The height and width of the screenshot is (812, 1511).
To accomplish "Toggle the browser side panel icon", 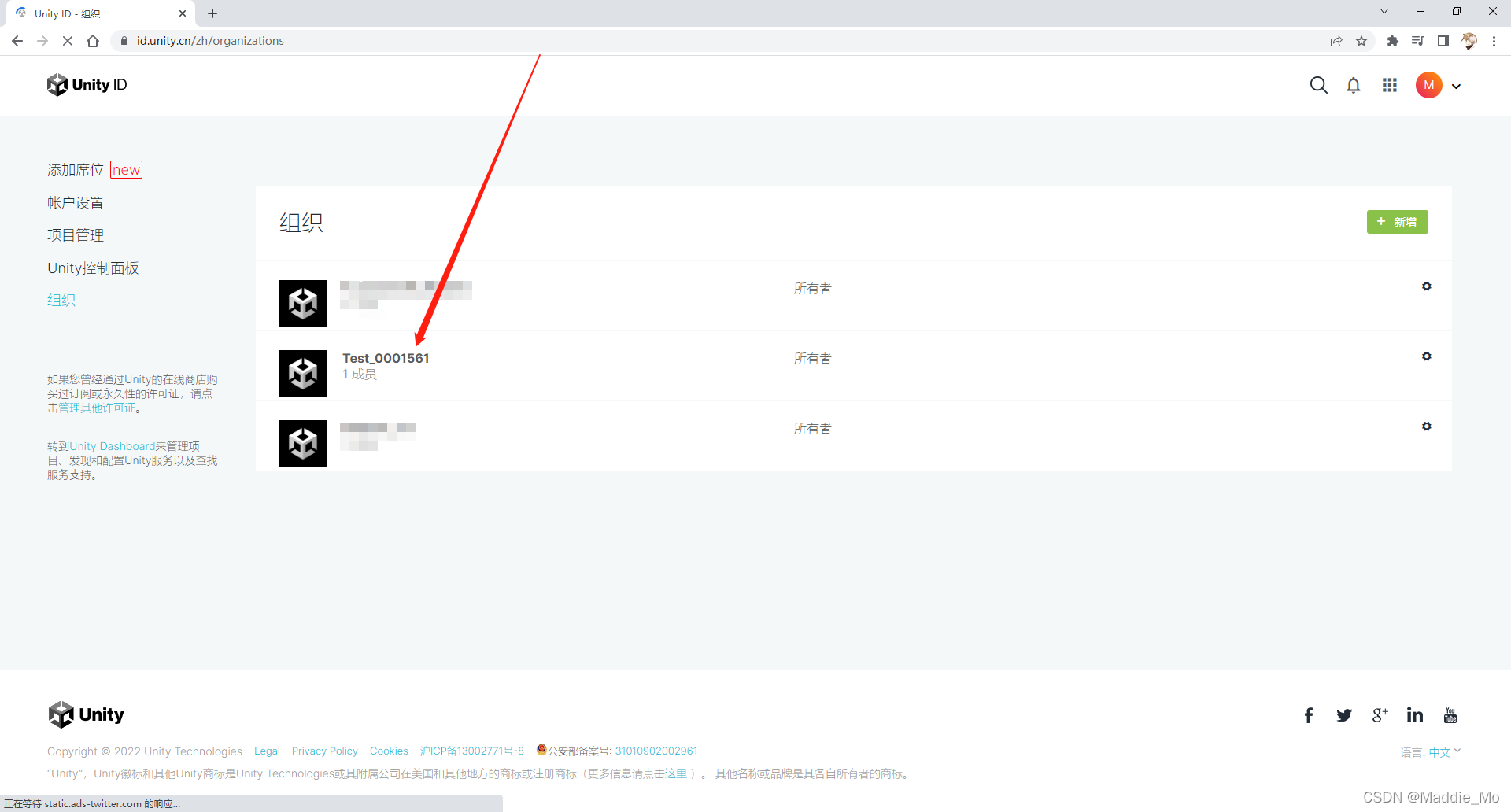I will (x=1443, y=41).
